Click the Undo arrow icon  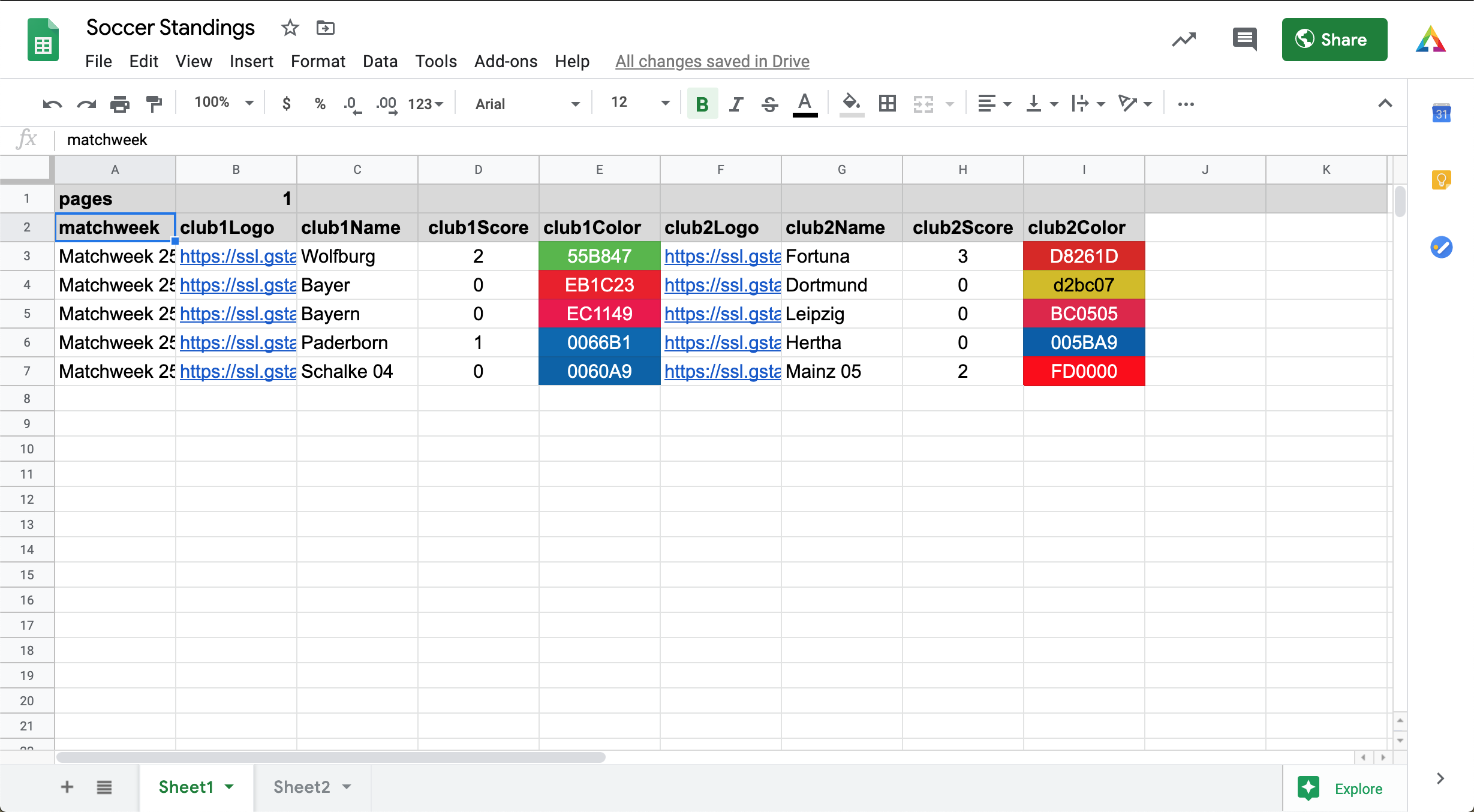(x=52, y=104)
